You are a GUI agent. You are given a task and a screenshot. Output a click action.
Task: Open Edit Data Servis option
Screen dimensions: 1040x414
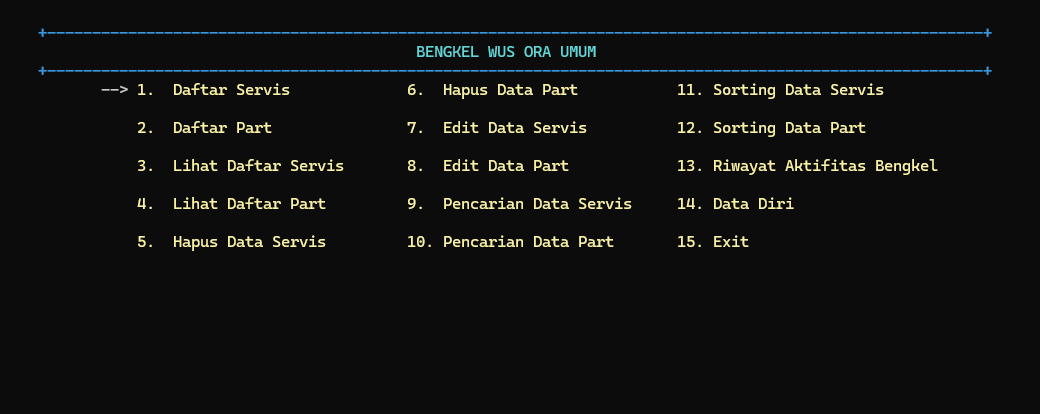pyautogui.click(x=514, y=128)
